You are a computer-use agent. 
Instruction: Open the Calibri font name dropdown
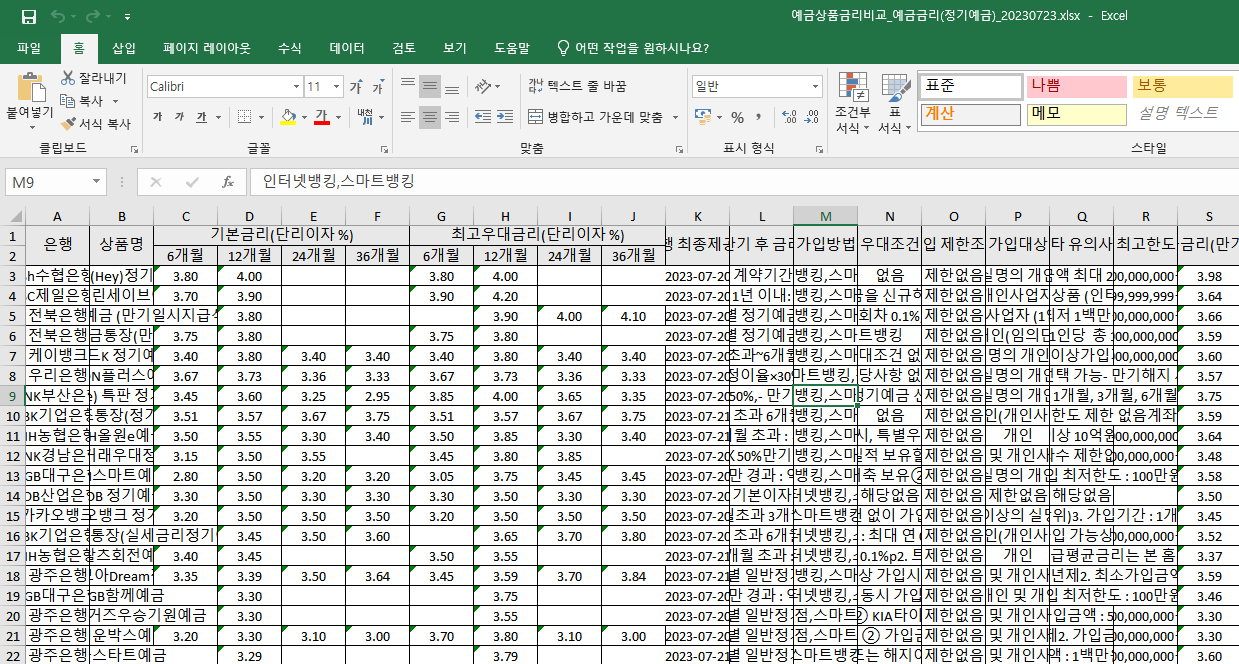coord(295,87)
